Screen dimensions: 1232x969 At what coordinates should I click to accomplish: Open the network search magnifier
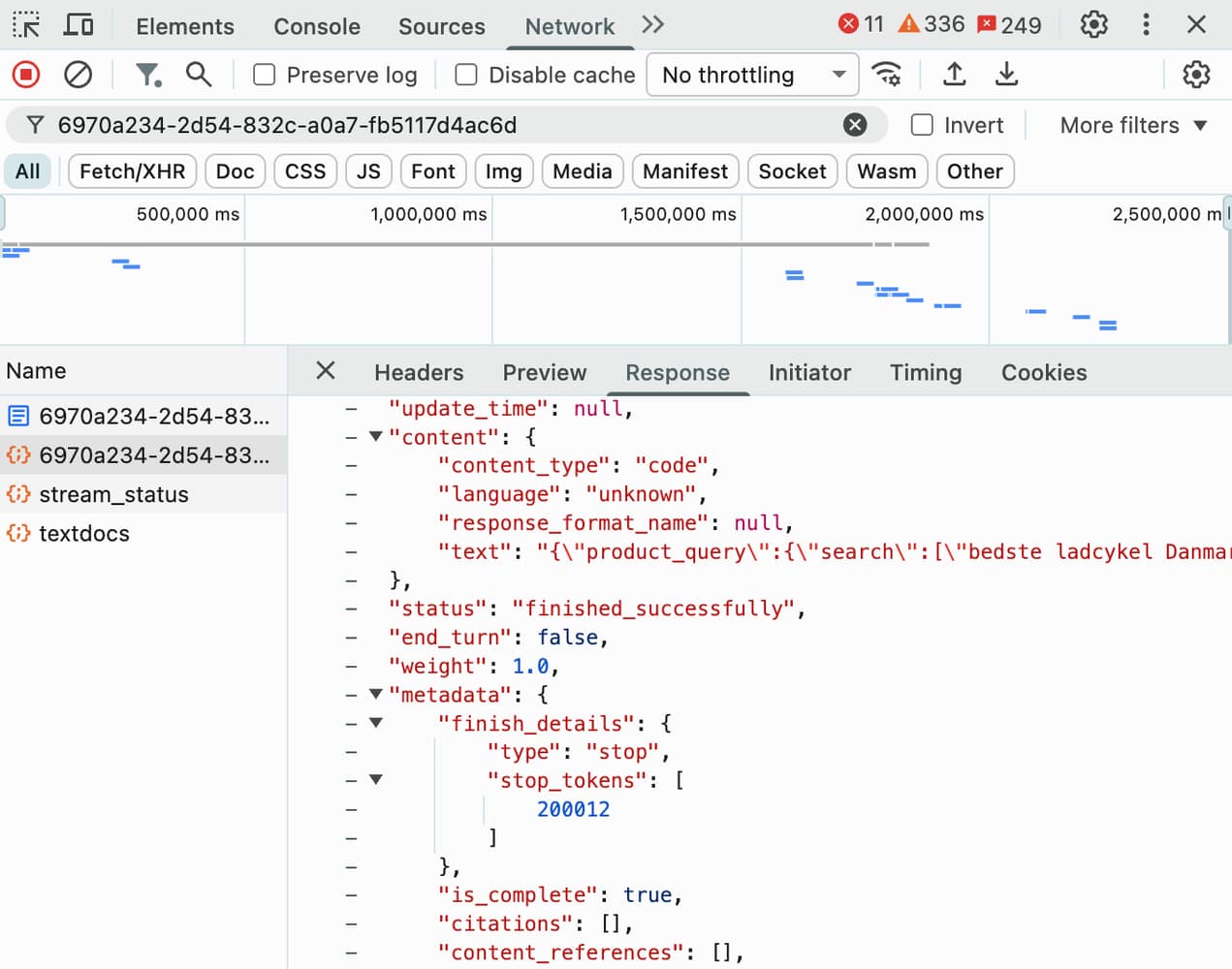199,75
